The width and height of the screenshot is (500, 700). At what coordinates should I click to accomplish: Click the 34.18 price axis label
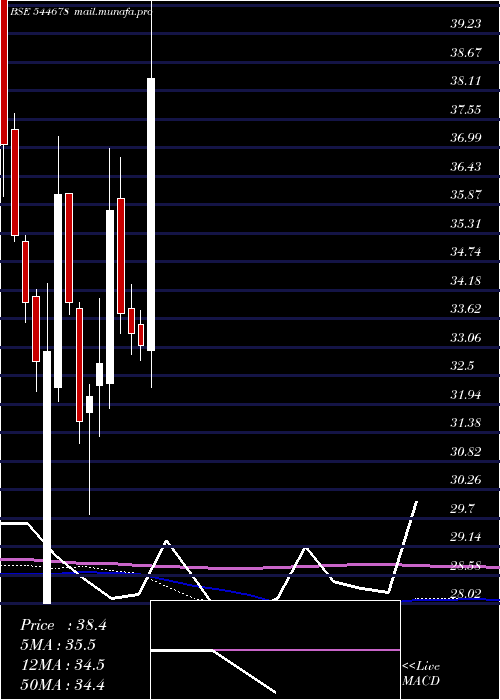[x=466, y=280]
